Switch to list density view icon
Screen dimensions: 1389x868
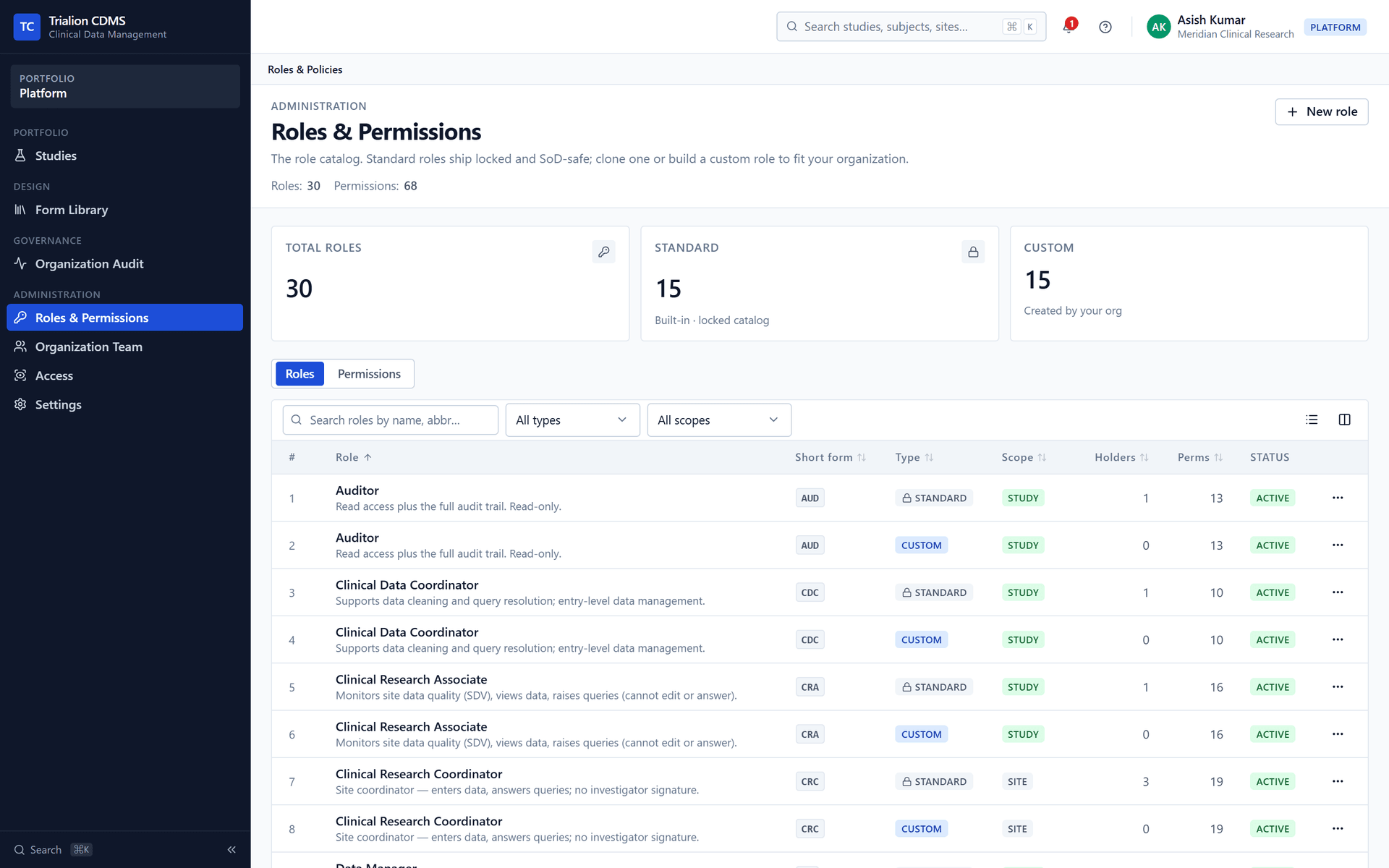[1312, 420]
